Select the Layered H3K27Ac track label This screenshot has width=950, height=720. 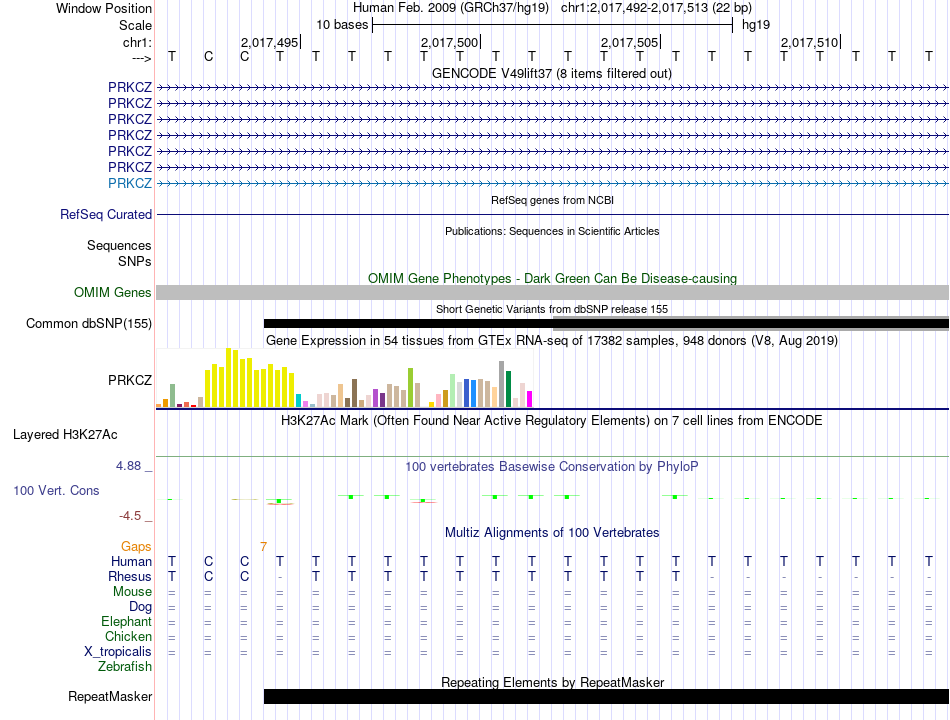(x=65, y=435)
